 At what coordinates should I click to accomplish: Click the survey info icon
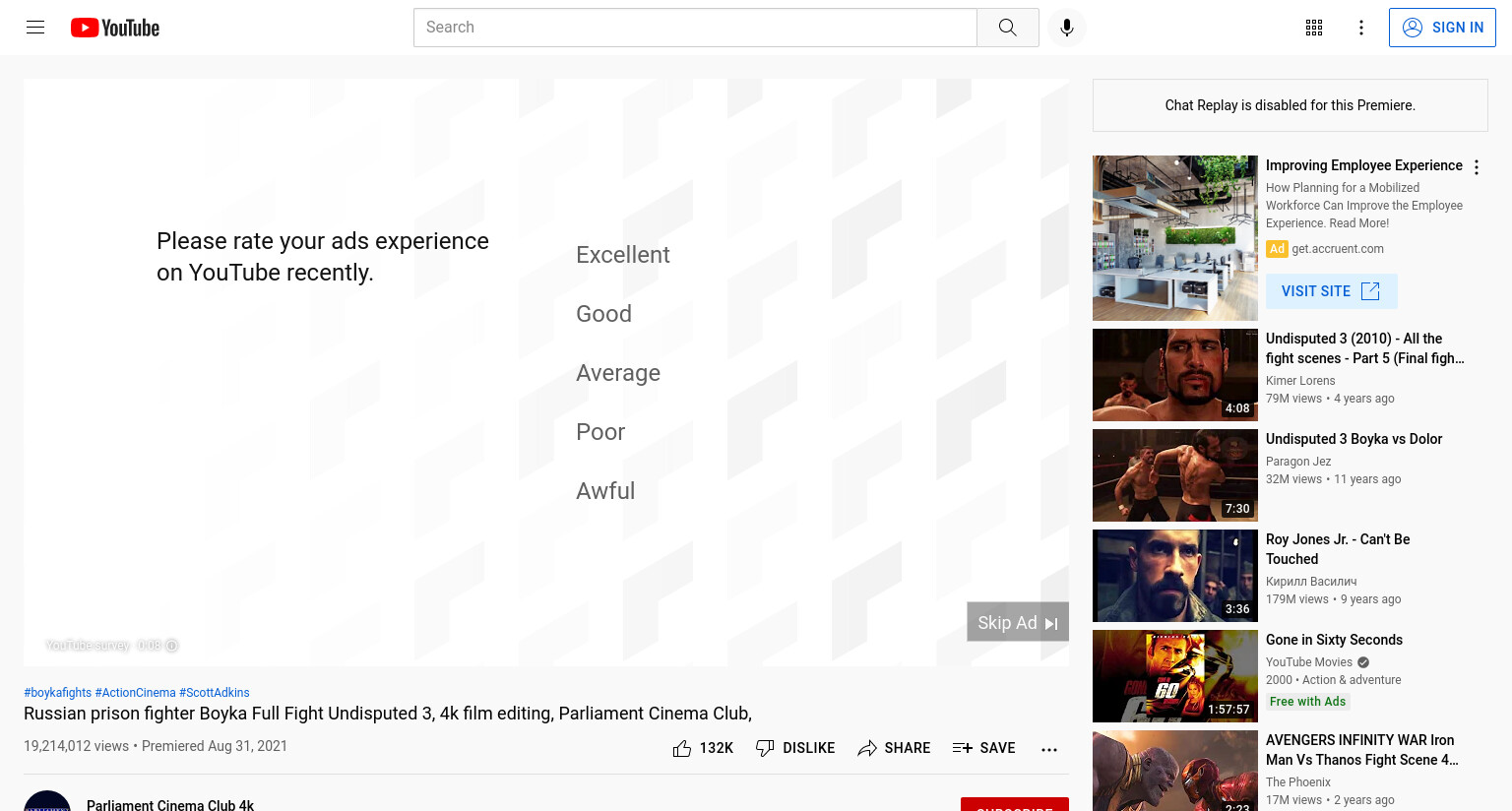pos(171,646)
